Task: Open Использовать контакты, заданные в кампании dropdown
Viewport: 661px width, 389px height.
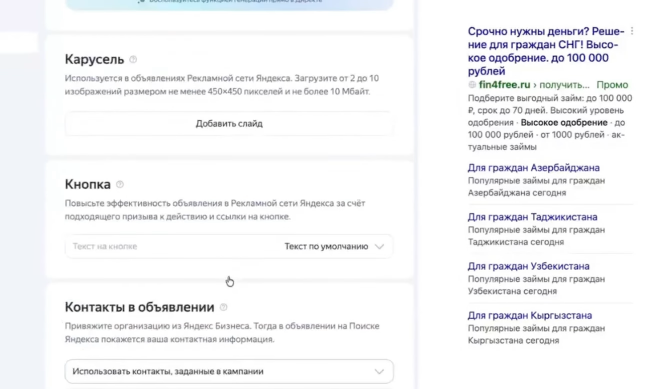Action: tap(229, 371)
